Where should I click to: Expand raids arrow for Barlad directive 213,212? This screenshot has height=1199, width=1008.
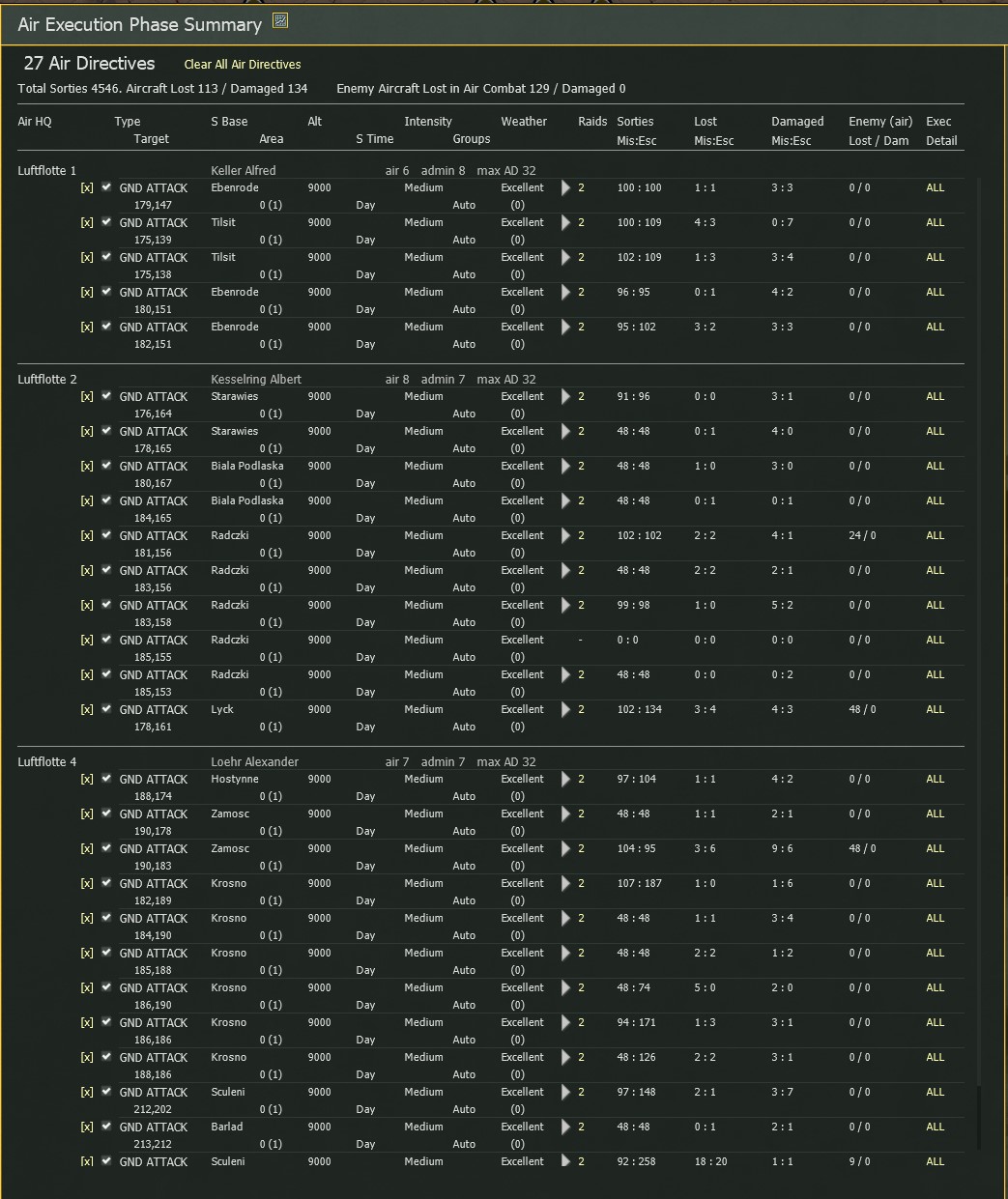565,1127
